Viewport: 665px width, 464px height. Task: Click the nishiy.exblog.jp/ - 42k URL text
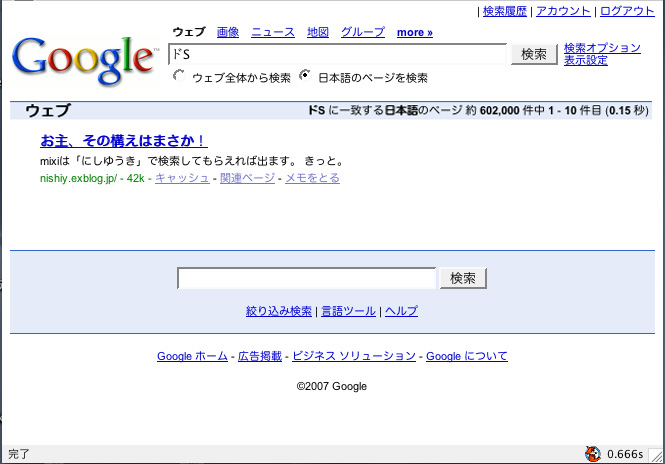tap(92, 178)
